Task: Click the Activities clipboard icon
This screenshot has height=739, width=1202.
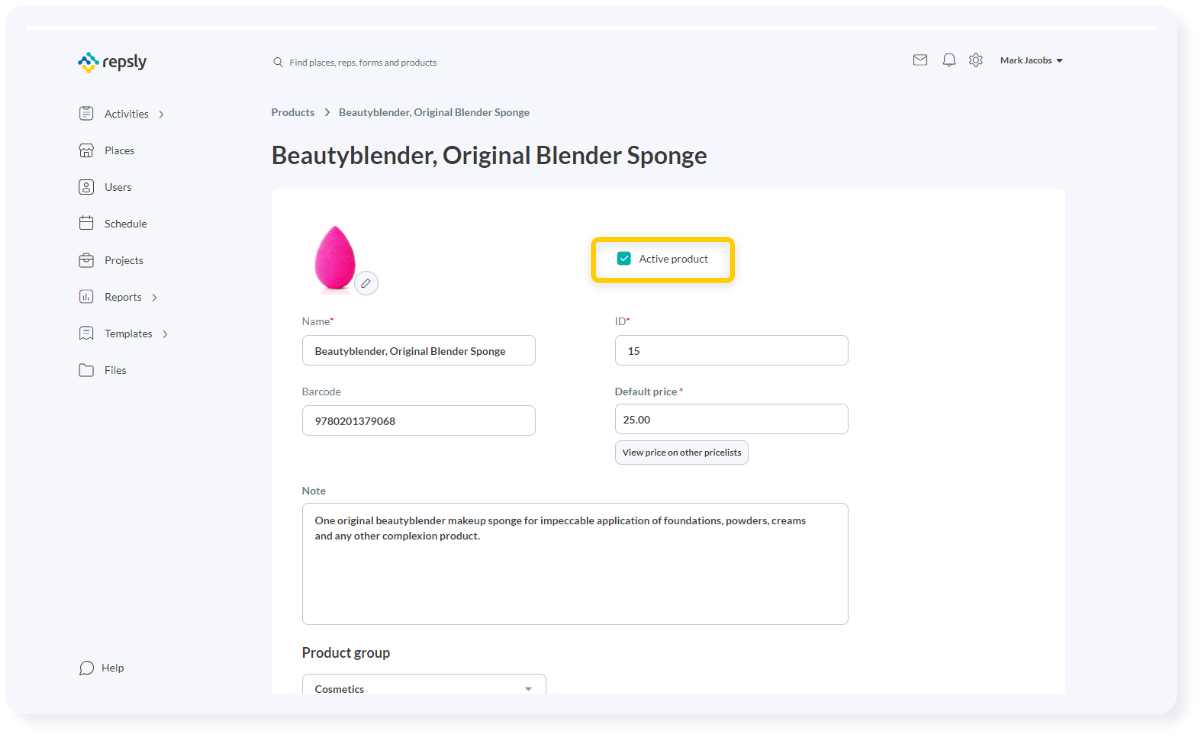Action: coord(86,114)
